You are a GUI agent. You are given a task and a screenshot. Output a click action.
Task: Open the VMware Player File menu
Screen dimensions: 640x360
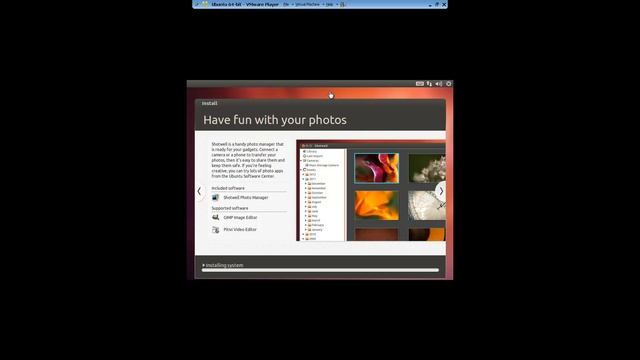coord(286,4)
